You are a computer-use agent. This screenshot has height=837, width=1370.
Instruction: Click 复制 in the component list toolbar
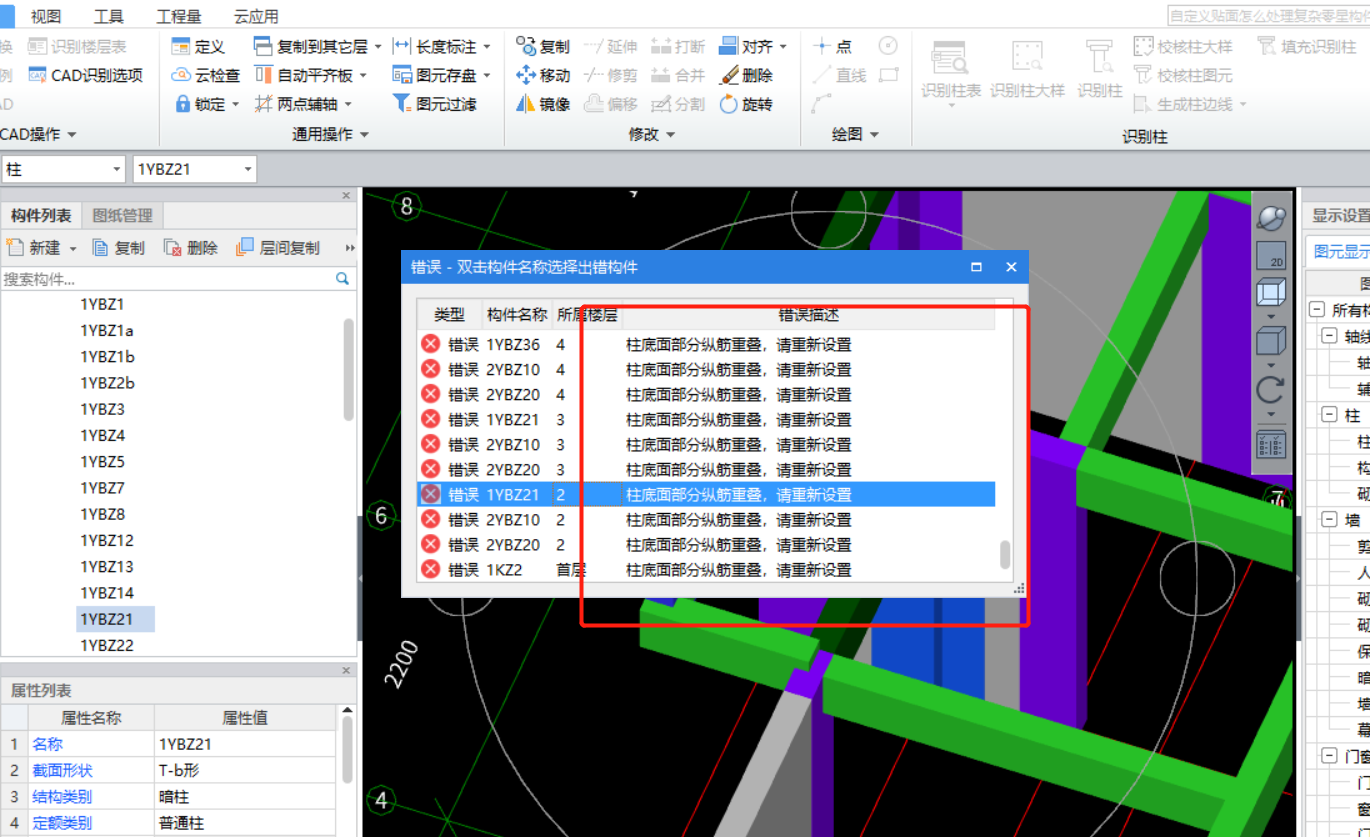click(x=118, y=247)
